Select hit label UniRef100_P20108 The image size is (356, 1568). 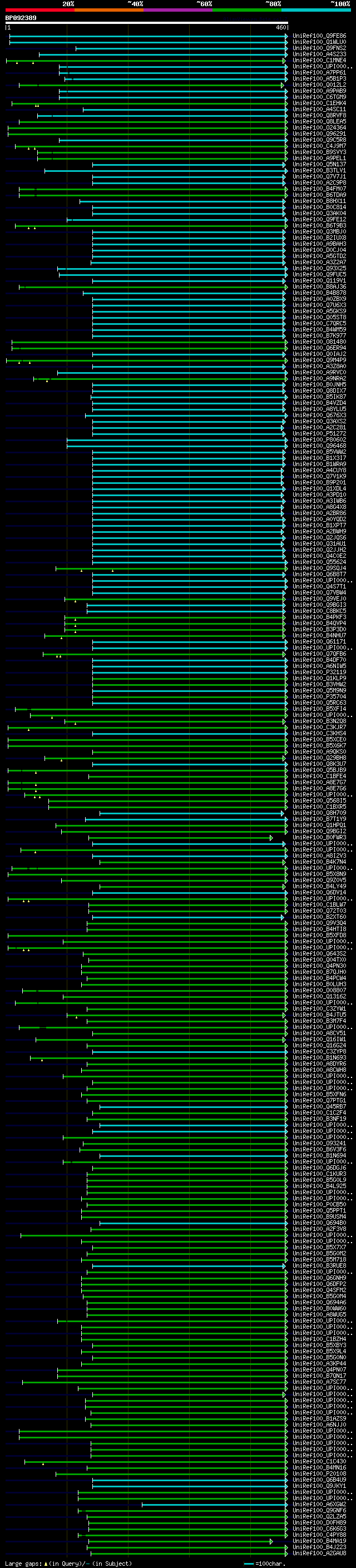(x=319, y=1473)
